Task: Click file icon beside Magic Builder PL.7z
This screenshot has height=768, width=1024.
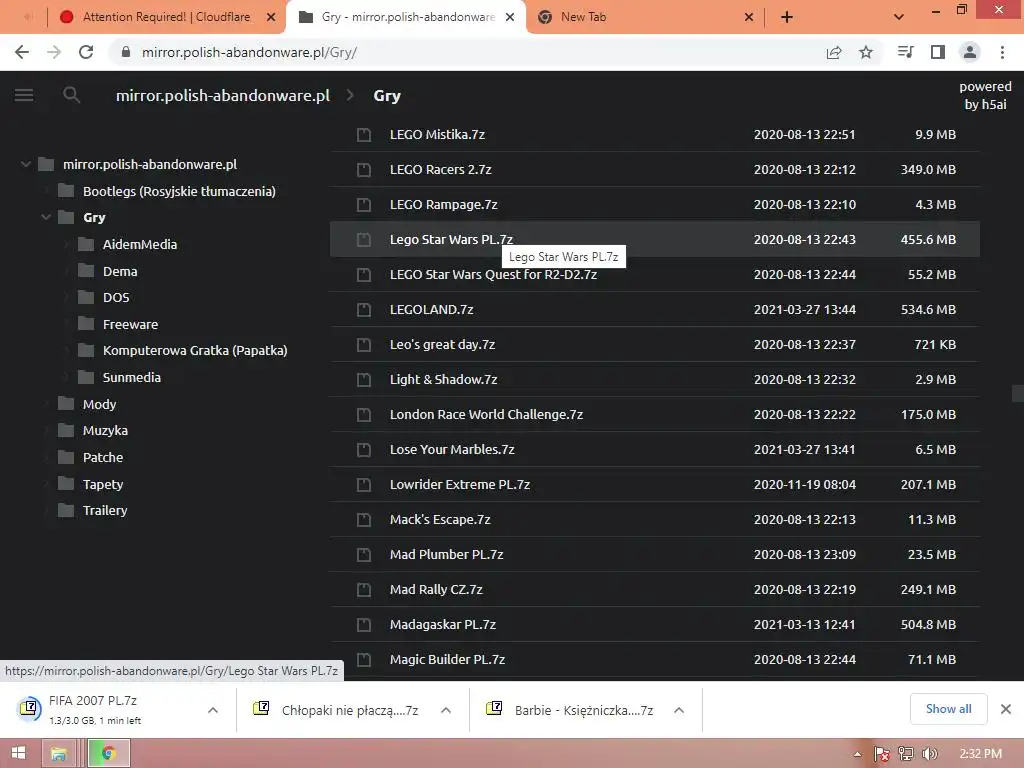Action: tap(364, 660)
